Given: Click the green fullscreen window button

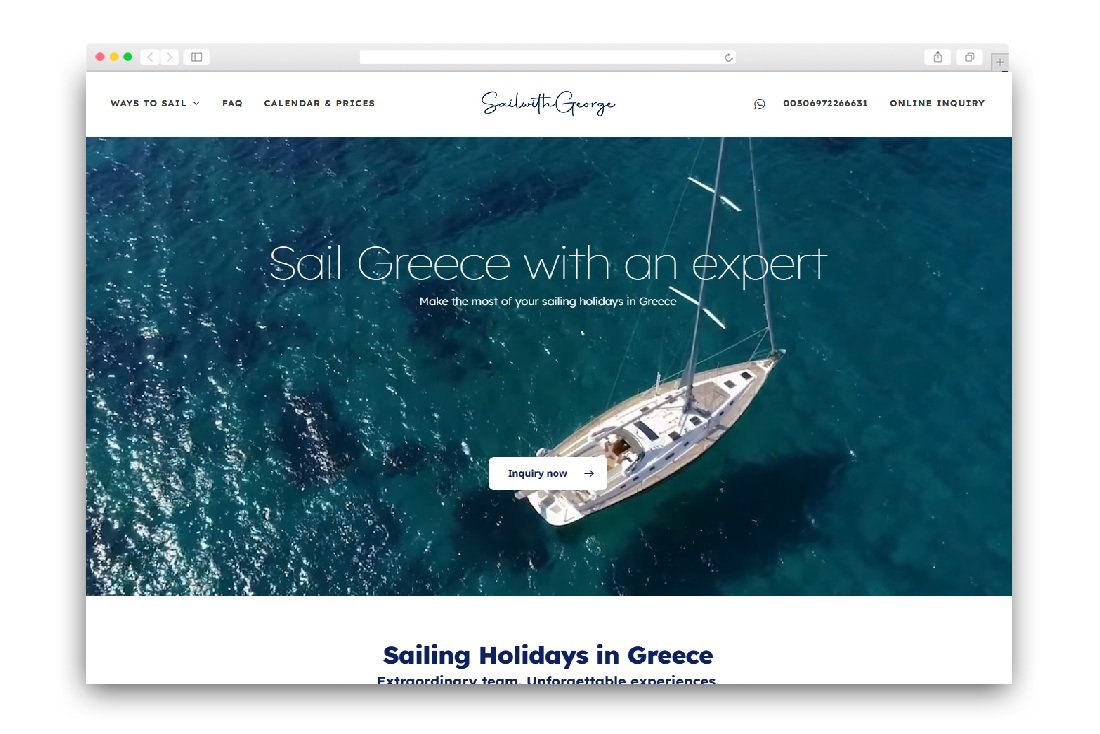Looking at the screenshot, I should 128,57.
